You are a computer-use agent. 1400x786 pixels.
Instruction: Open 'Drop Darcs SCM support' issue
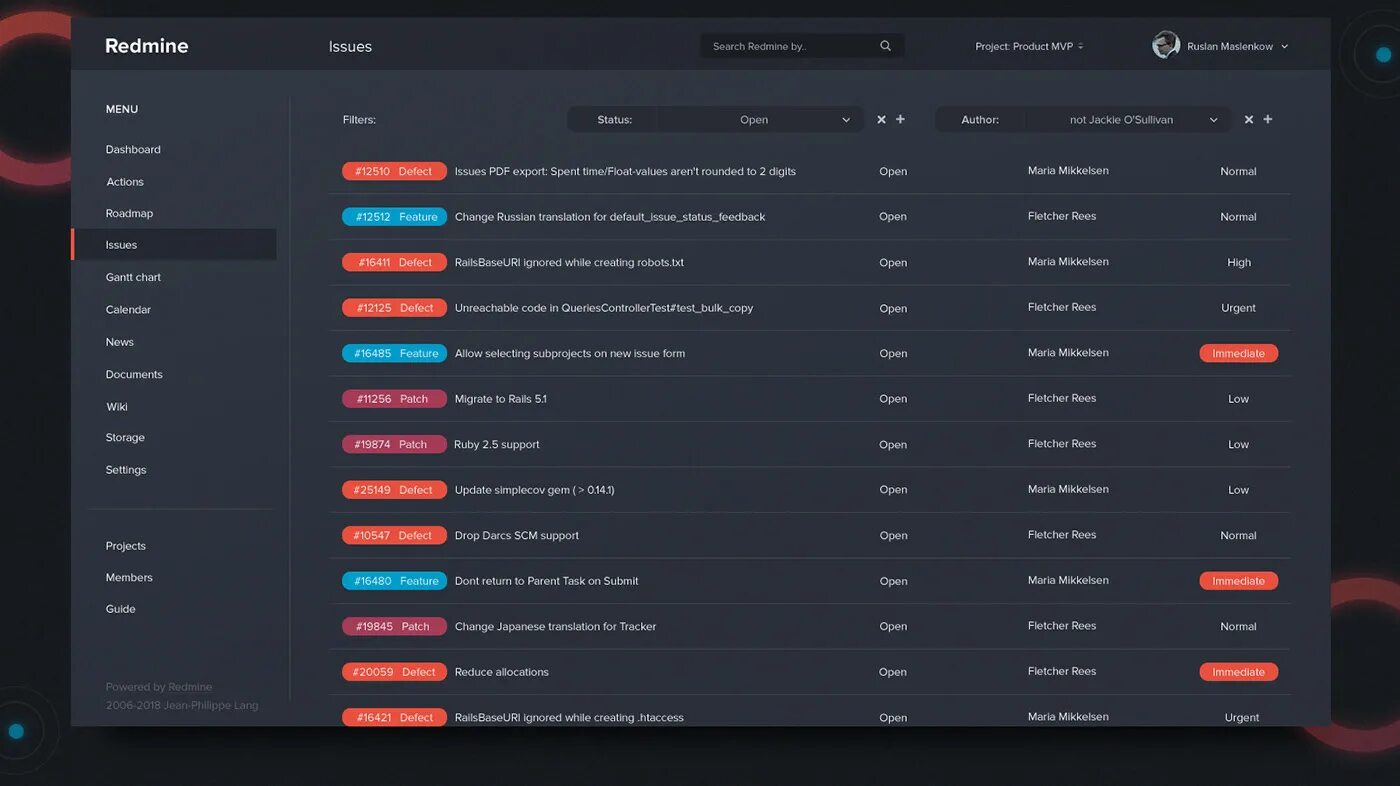pos(517,535)
